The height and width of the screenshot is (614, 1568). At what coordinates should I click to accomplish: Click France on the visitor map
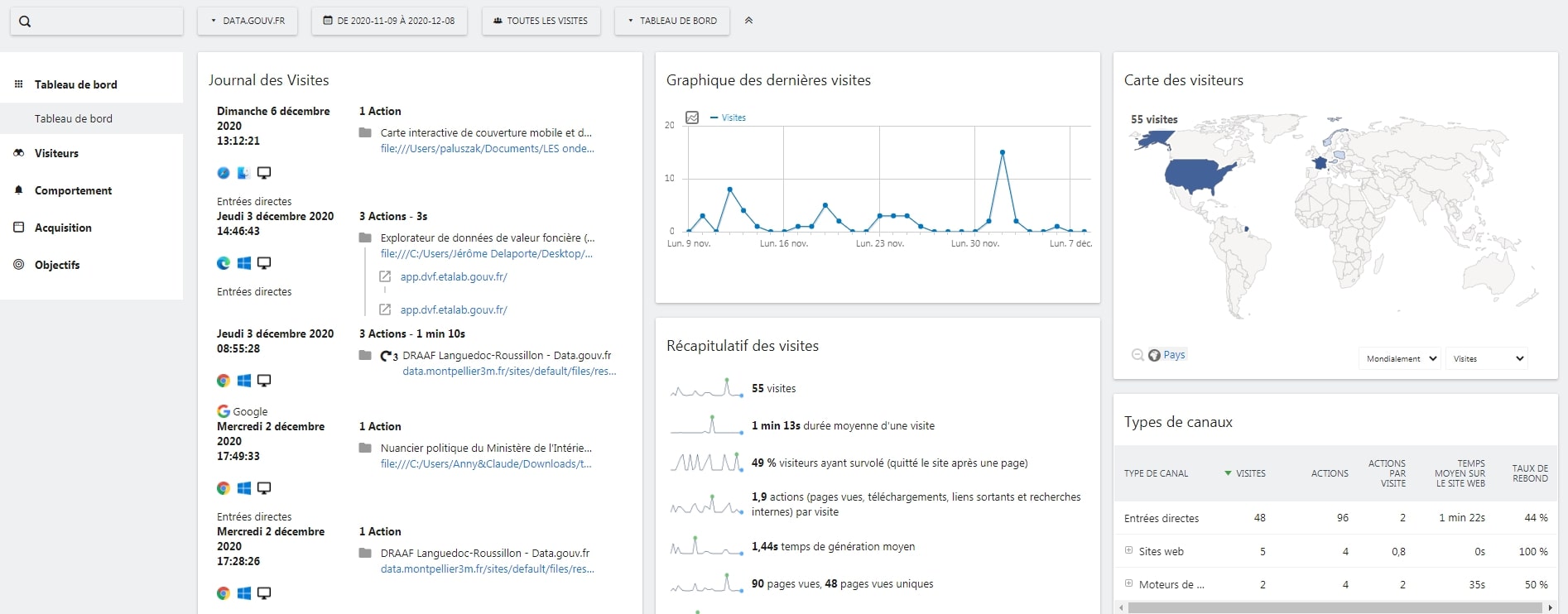[1320, 163]
